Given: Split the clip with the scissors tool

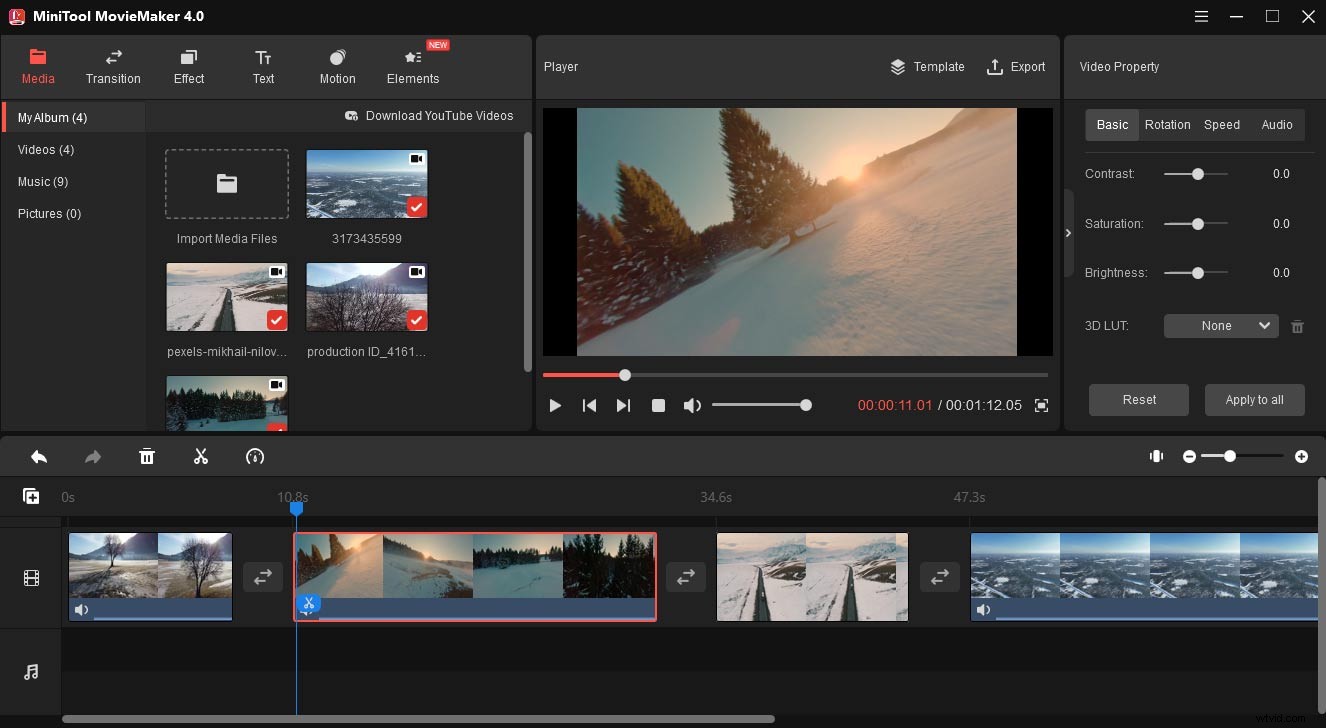Looking at the screenshot, I should [200, 456].
